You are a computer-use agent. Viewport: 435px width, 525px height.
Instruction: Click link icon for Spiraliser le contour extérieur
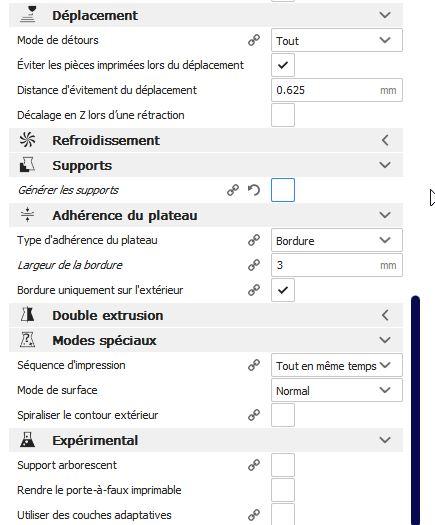(x=254, y=415)
